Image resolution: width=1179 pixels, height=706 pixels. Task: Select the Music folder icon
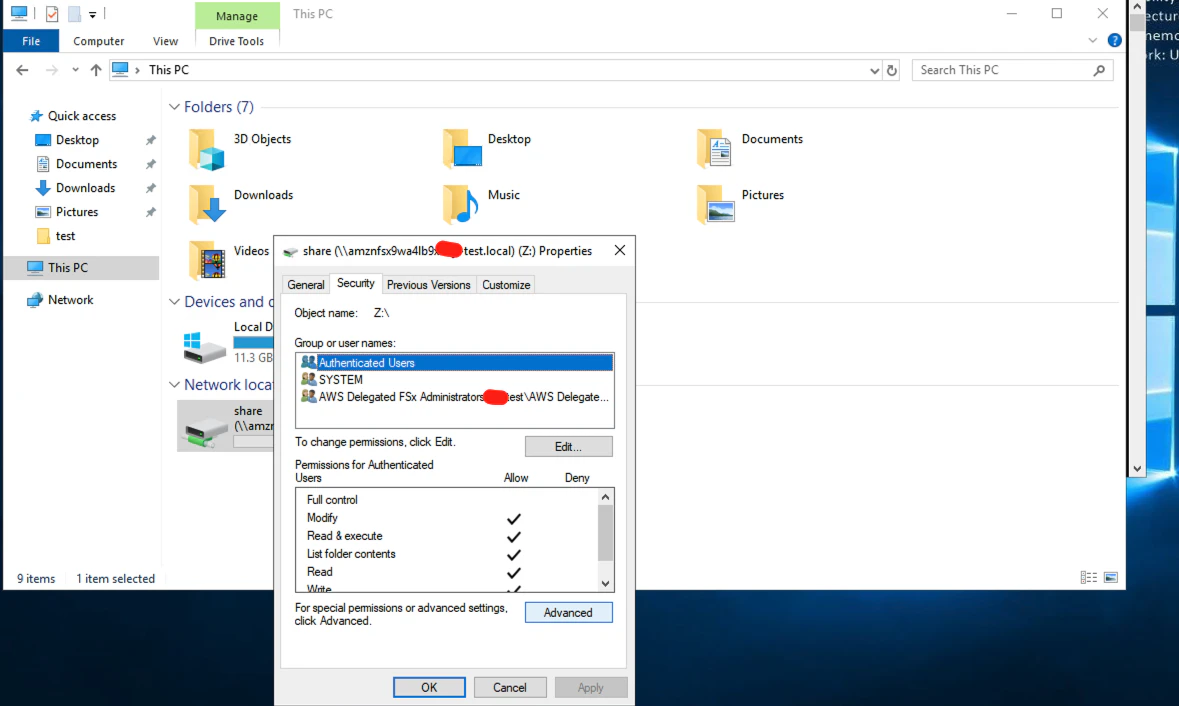click(460, 205)
